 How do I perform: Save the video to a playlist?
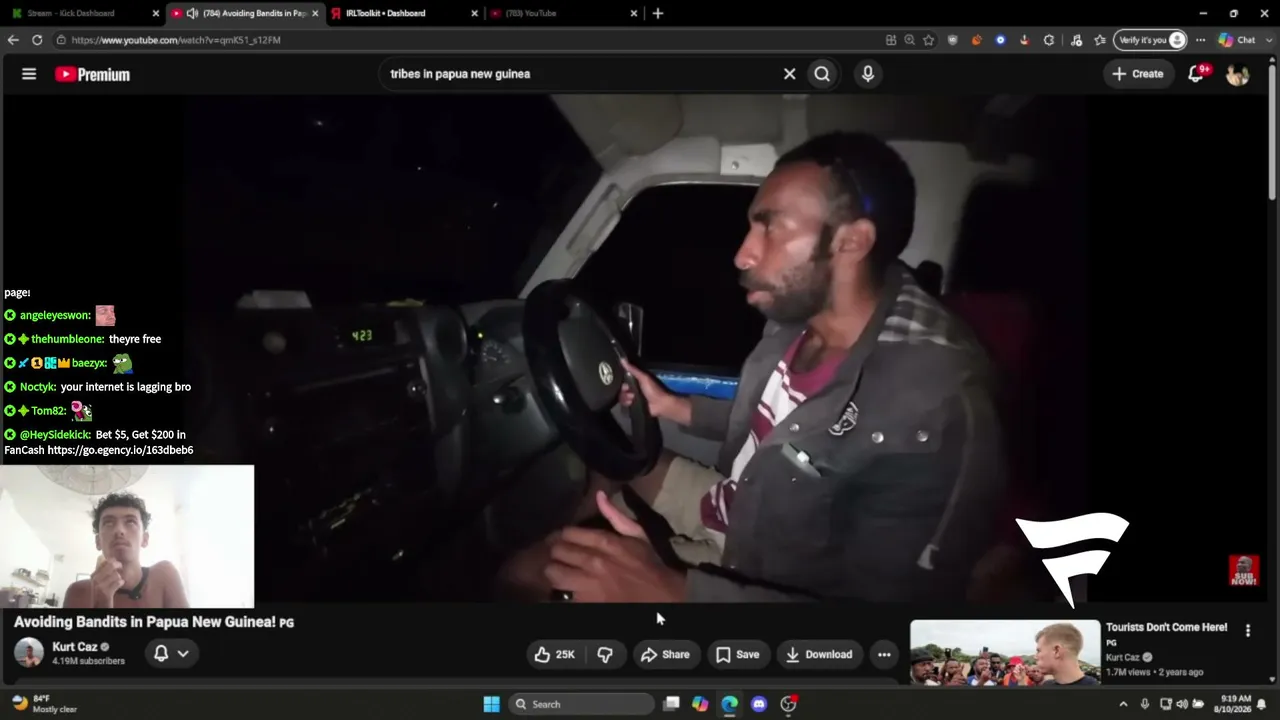(x=738, y=654)
